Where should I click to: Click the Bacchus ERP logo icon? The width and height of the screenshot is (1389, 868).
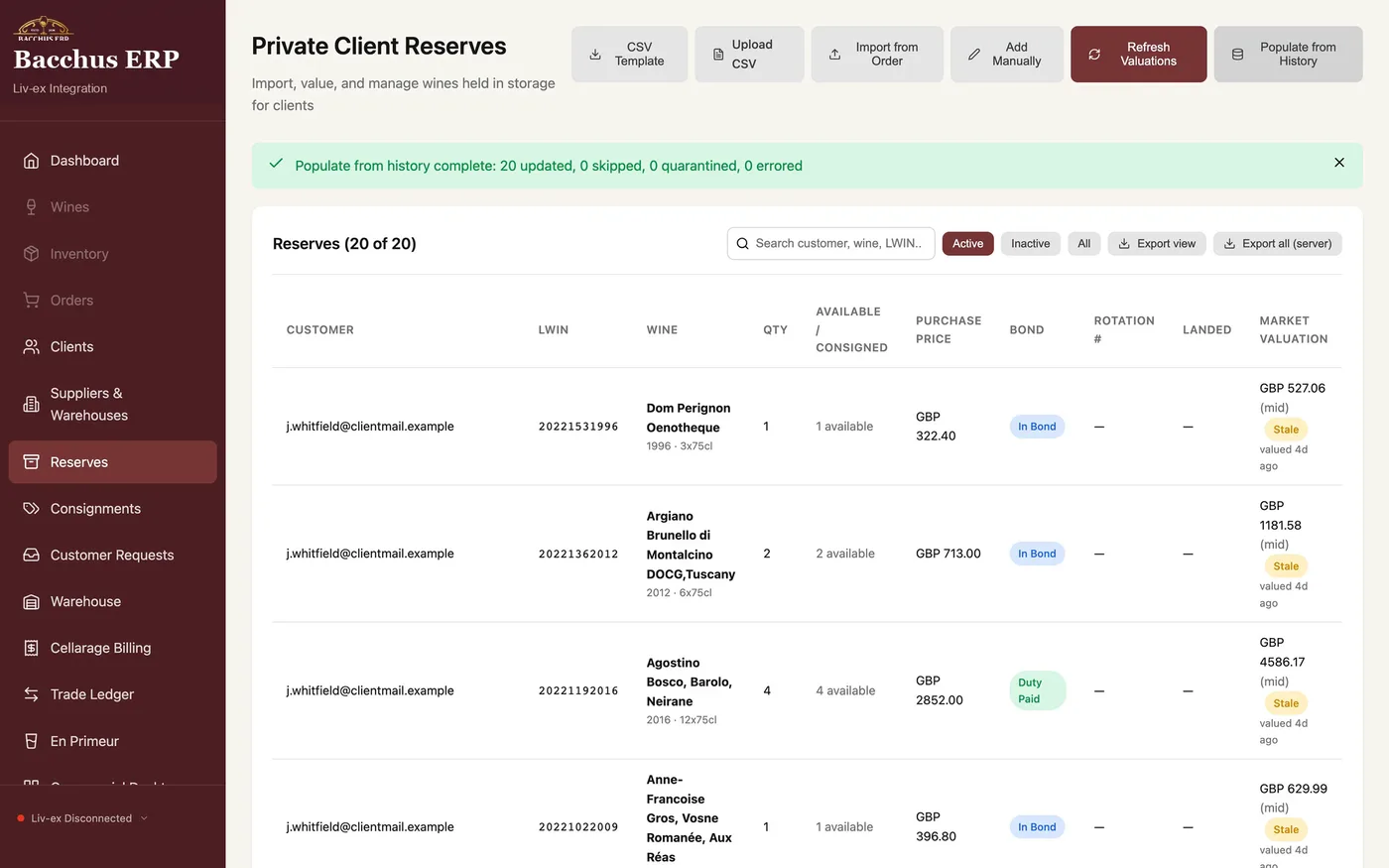pos(44,29)
